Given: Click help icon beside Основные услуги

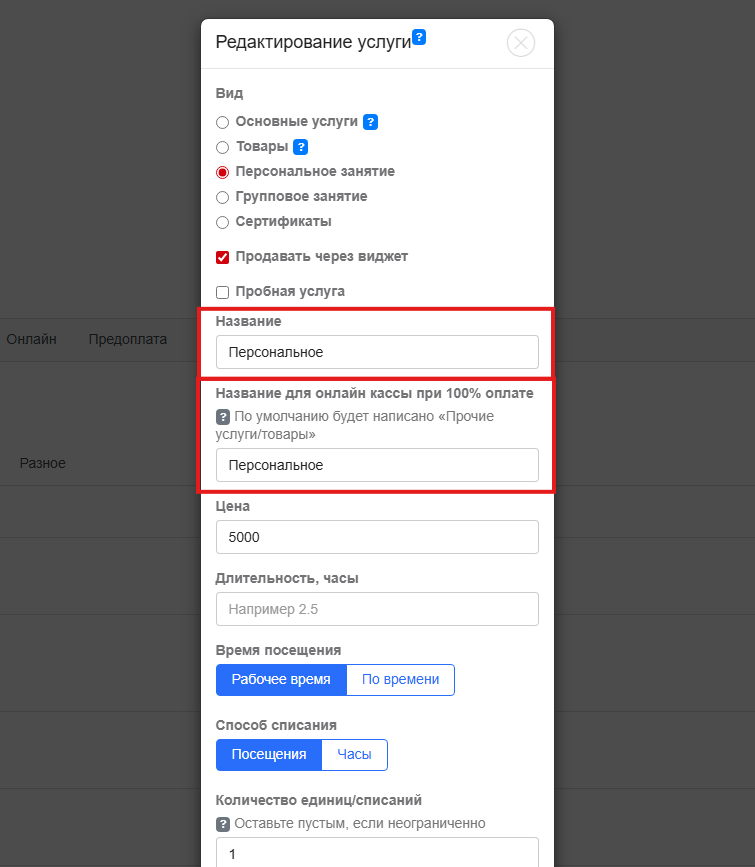Looking at the screenshot, I should (x=370, y=122).
